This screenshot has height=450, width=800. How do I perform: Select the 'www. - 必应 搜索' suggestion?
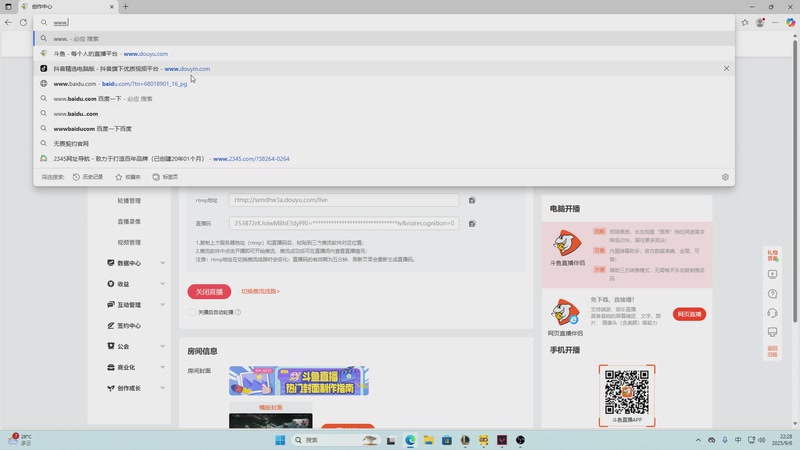click(384, 39)
